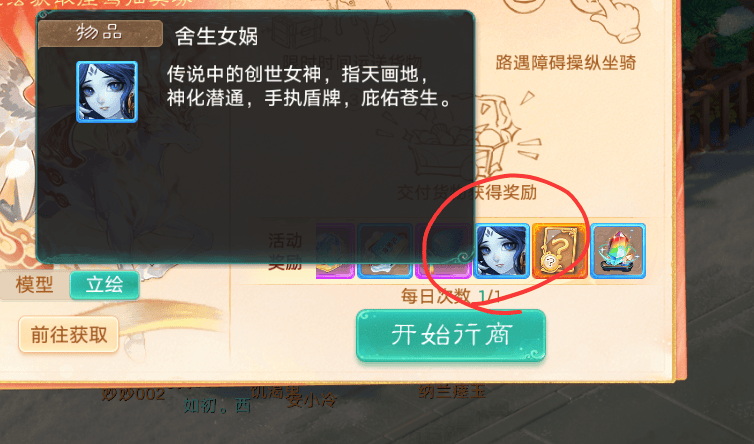Switch to the 模型 view
Image resolution: width=754 pixels, height=444 pixels.
34,285
